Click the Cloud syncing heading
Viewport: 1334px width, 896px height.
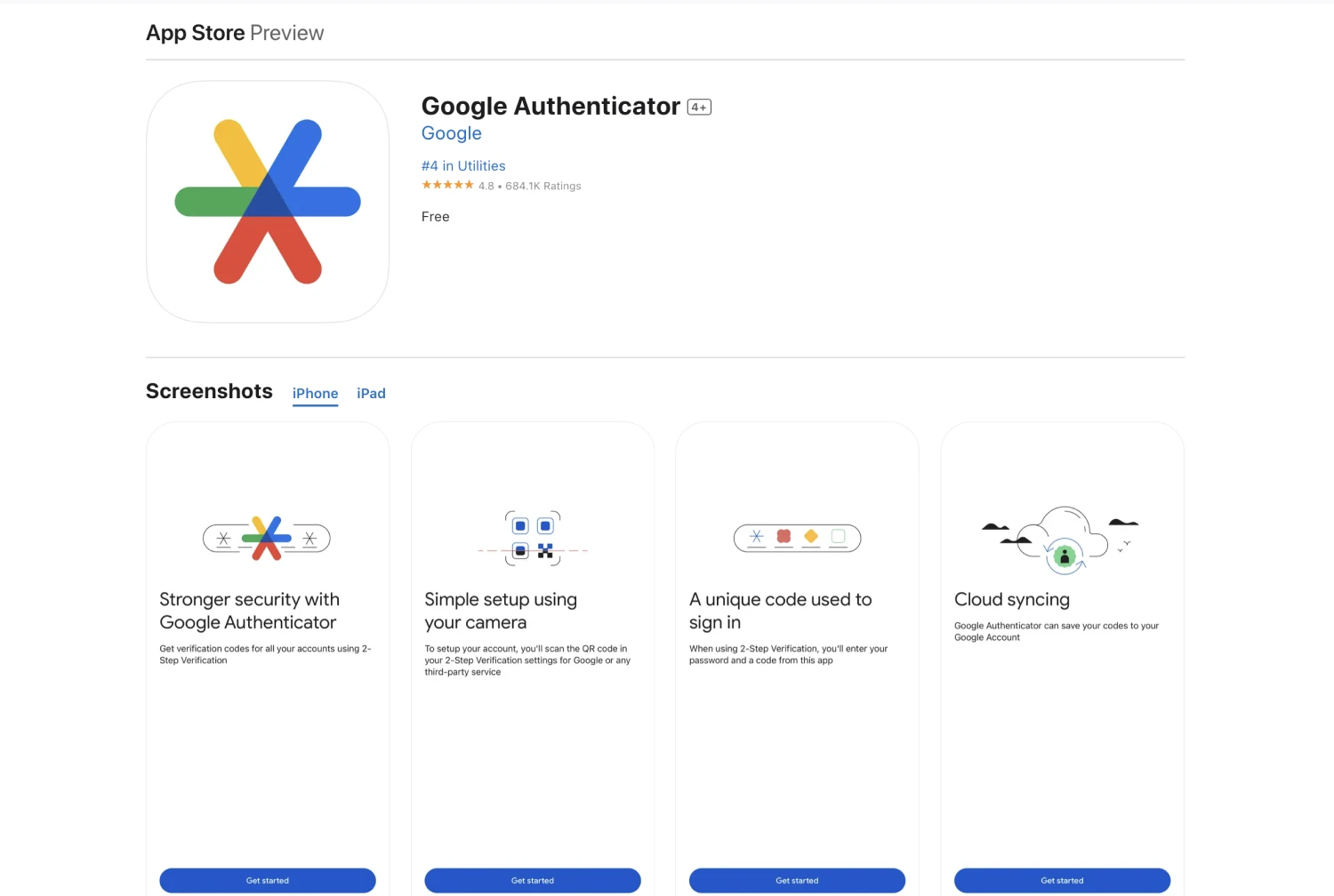pyautogui.click(x=1011, y=600)
